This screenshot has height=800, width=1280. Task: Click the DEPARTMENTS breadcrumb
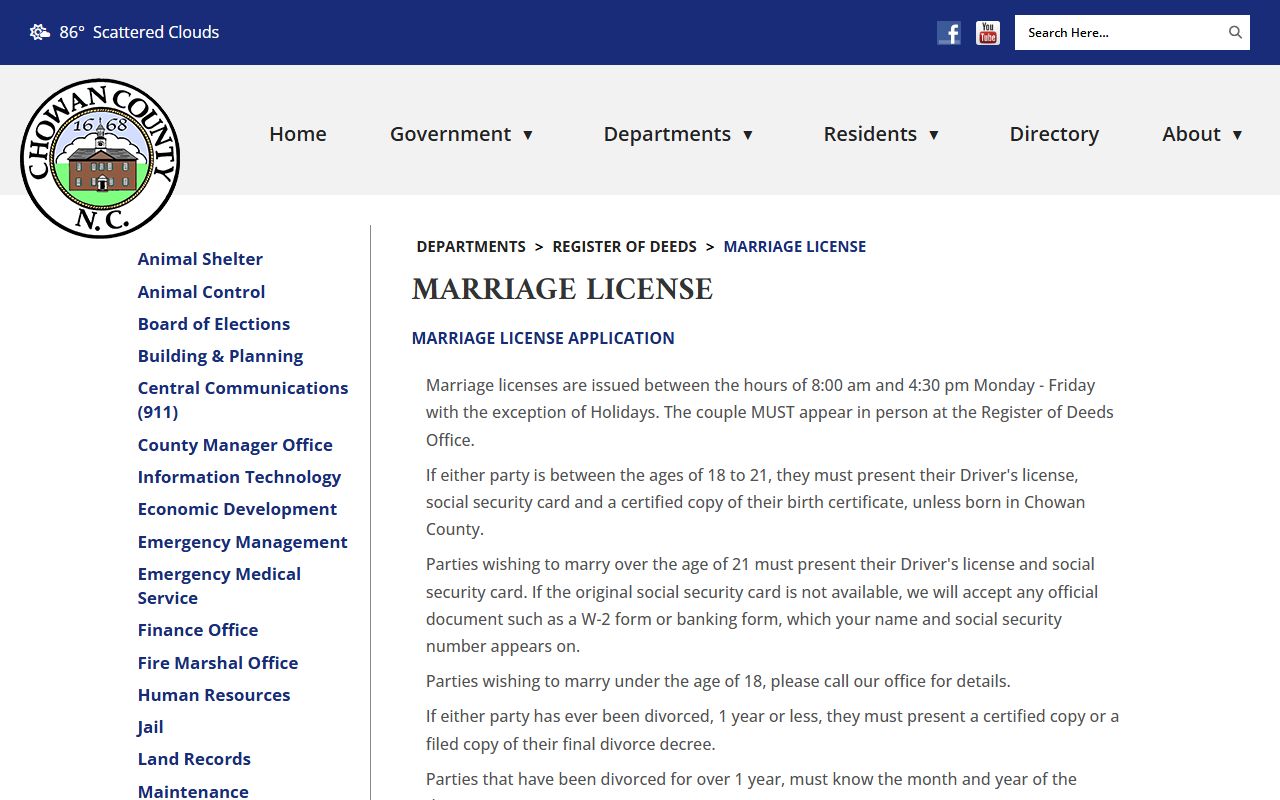point(471,247)
